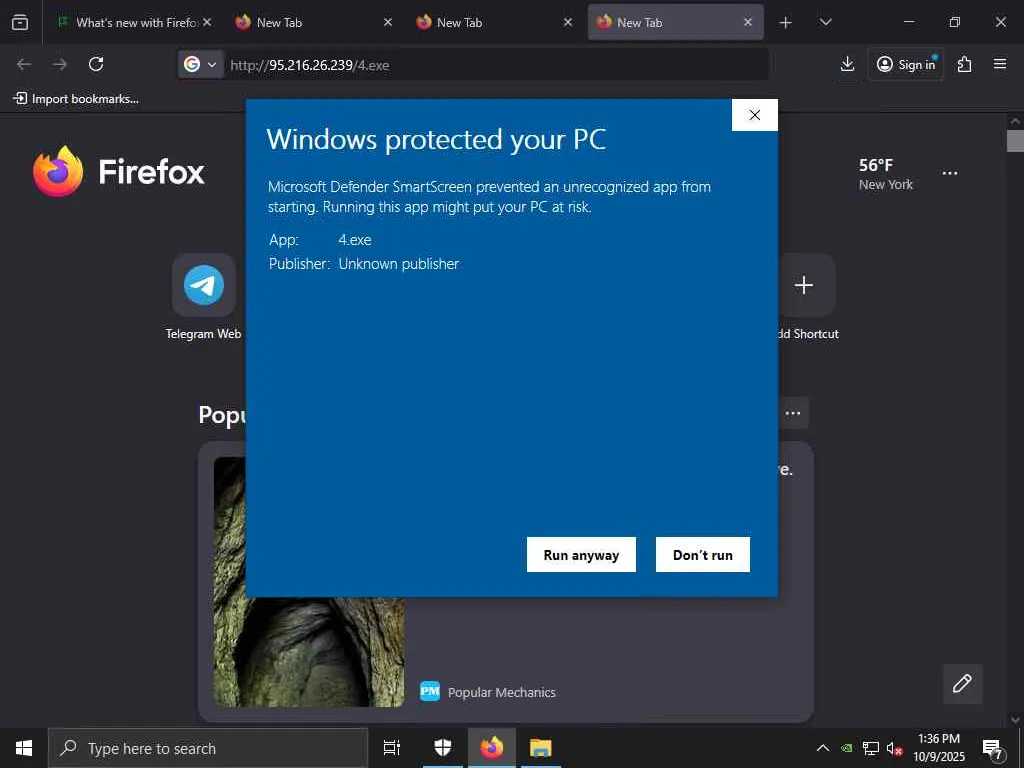Click the page vertical scrollbar thumb
1024x768 pixels.
pyautogui.click(x=1015, y=140)
